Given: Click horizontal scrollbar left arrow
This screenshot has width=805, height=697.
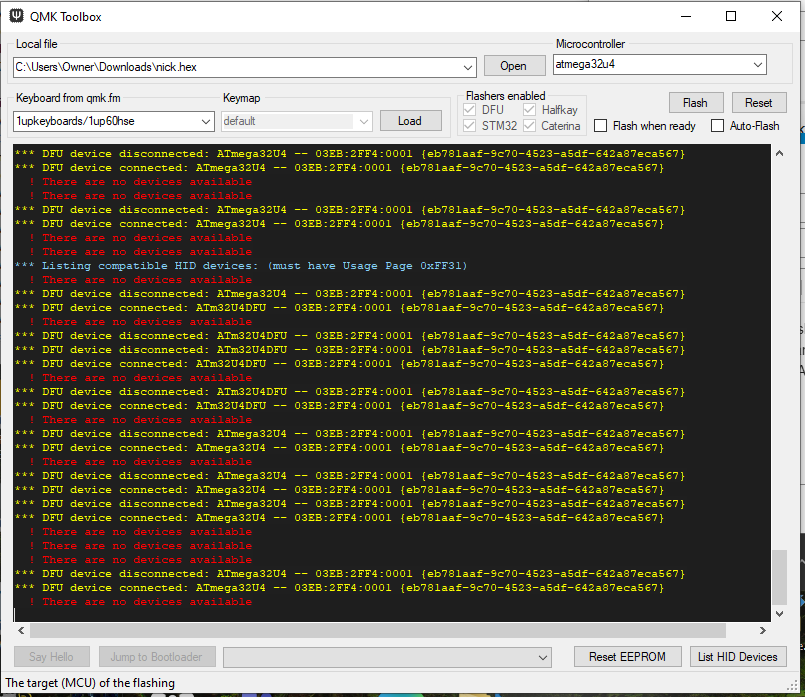Looking at the screenshot, I should pyautogui.click(x=21, y=630).
